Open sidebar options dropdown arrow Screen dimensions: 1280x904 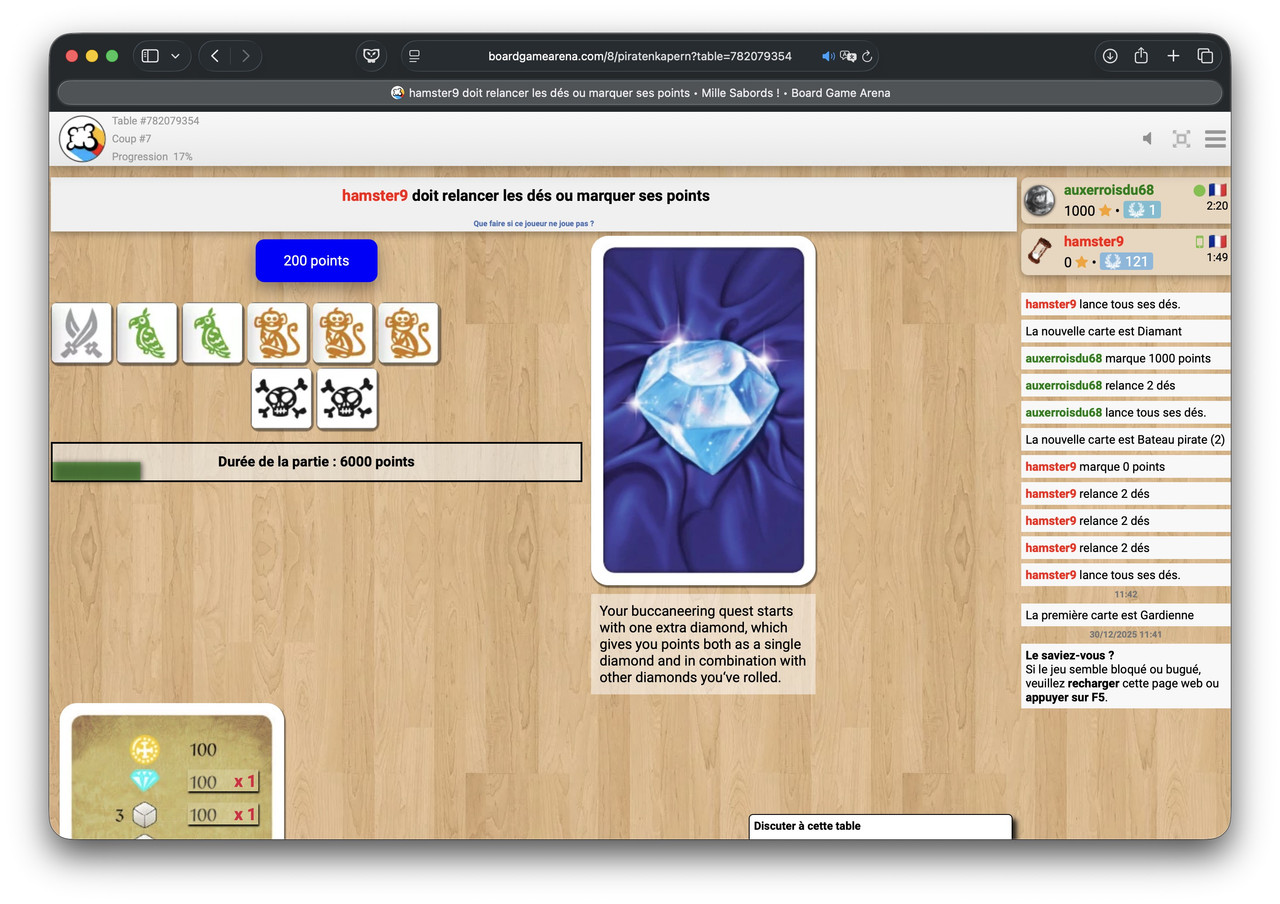click(175, 56)
